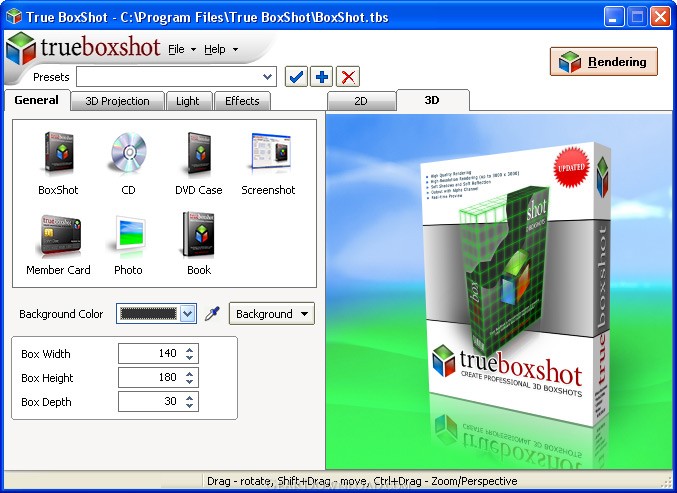Apply preset with the blue checkmark icon

coord(296,77)
